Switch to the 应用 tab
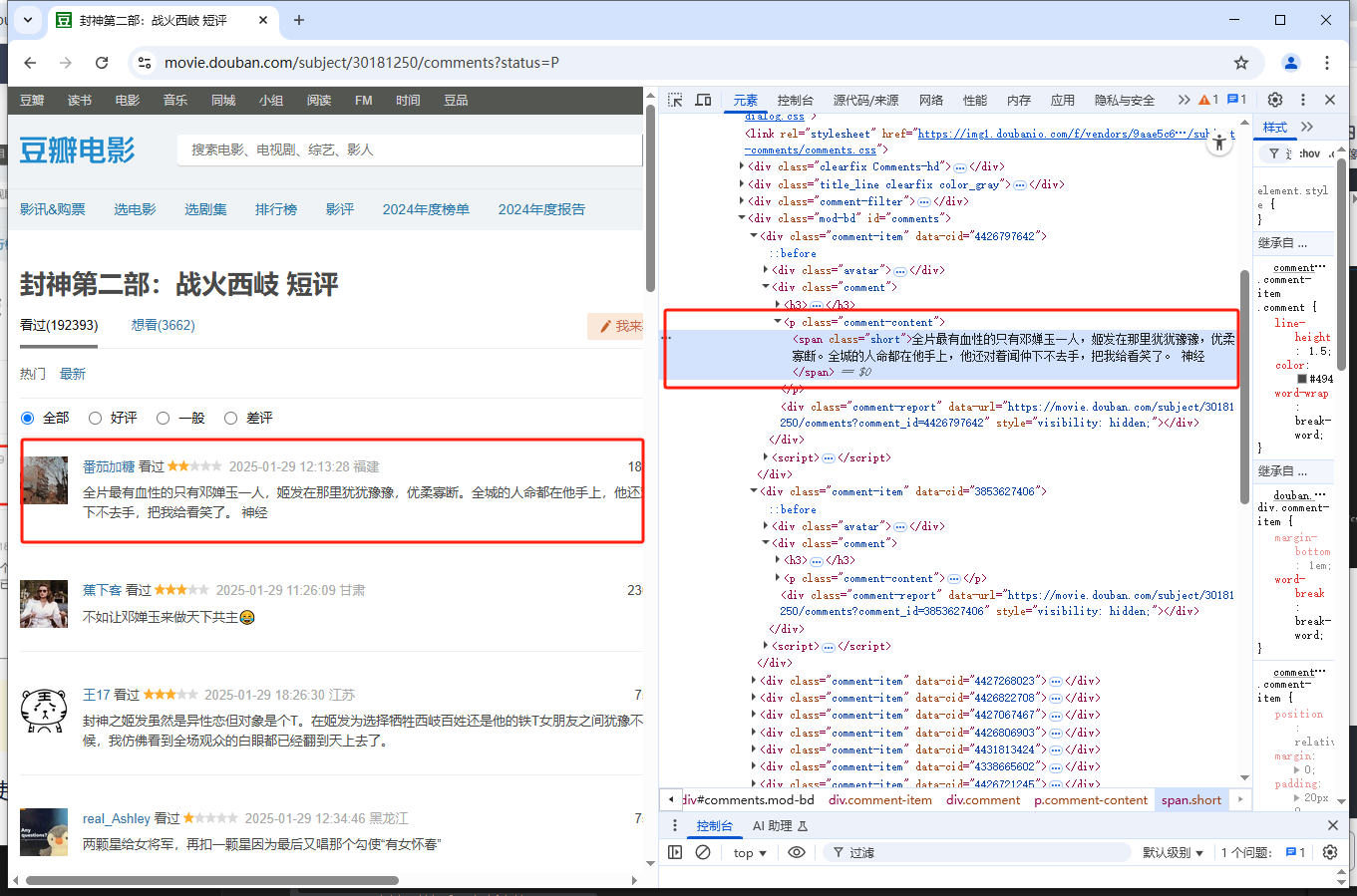The image size is (1357, 896). pos(1063,100)
